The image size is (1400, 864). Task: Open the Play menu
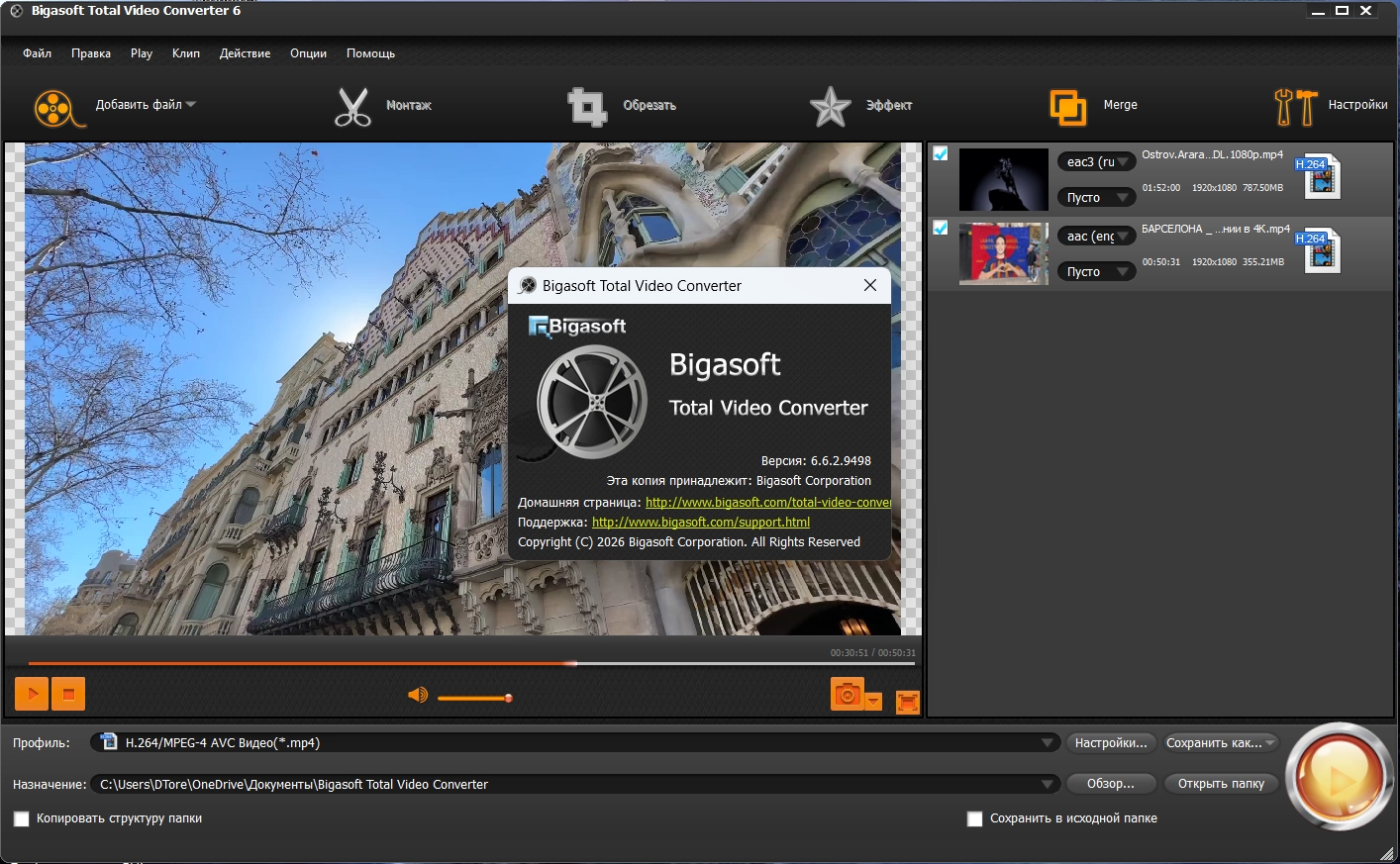(142, 53)
